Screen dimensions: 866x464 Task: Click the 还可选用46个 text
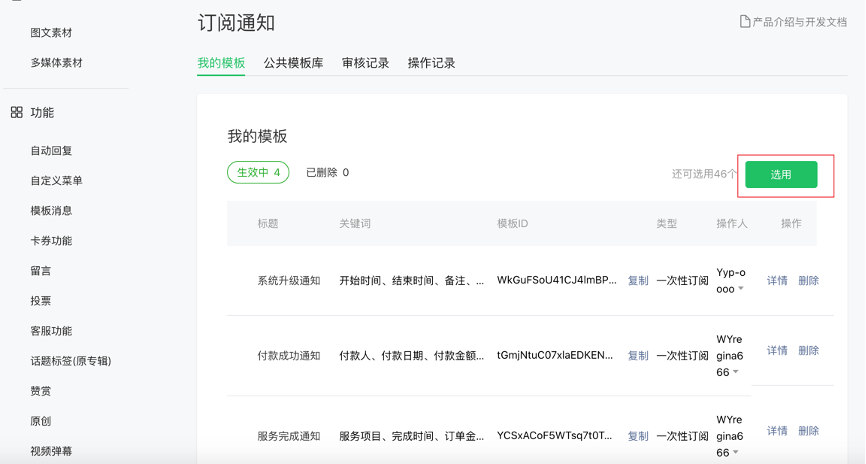click(704, 174)
